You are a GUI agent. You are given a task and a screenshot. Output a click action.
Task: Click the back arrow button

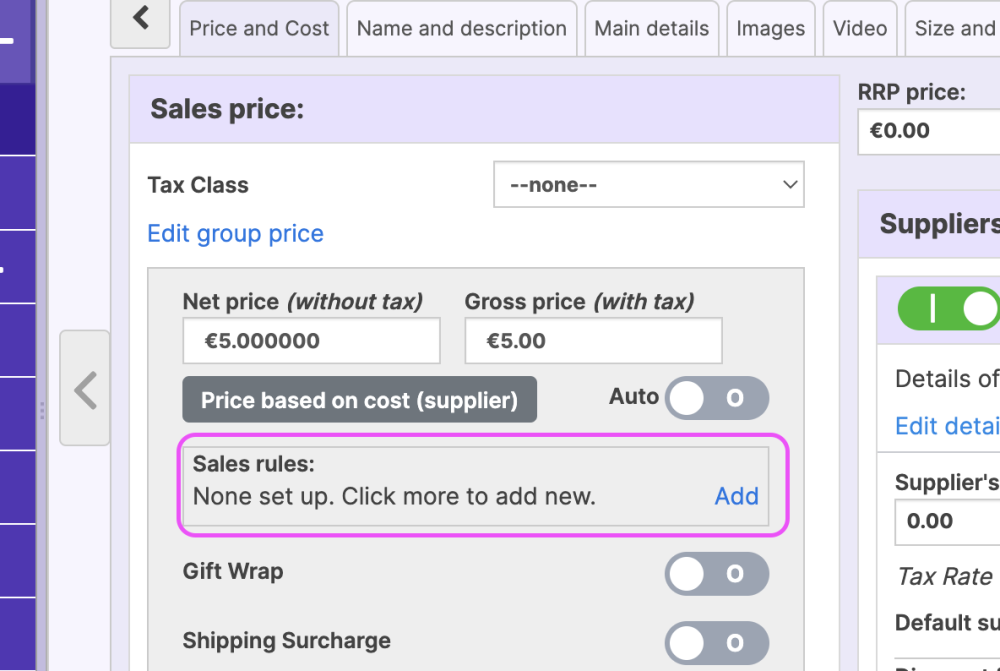pos(140,19)
